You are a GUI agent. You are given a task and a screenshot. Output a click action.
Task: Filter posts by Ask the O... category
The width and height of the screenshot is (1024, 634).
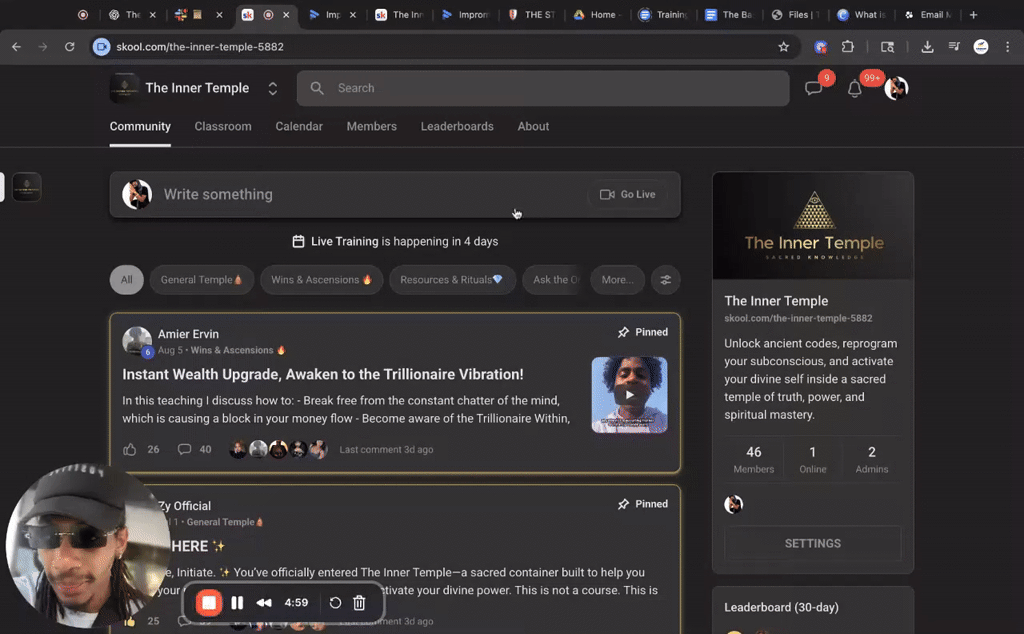coord(554,280)
